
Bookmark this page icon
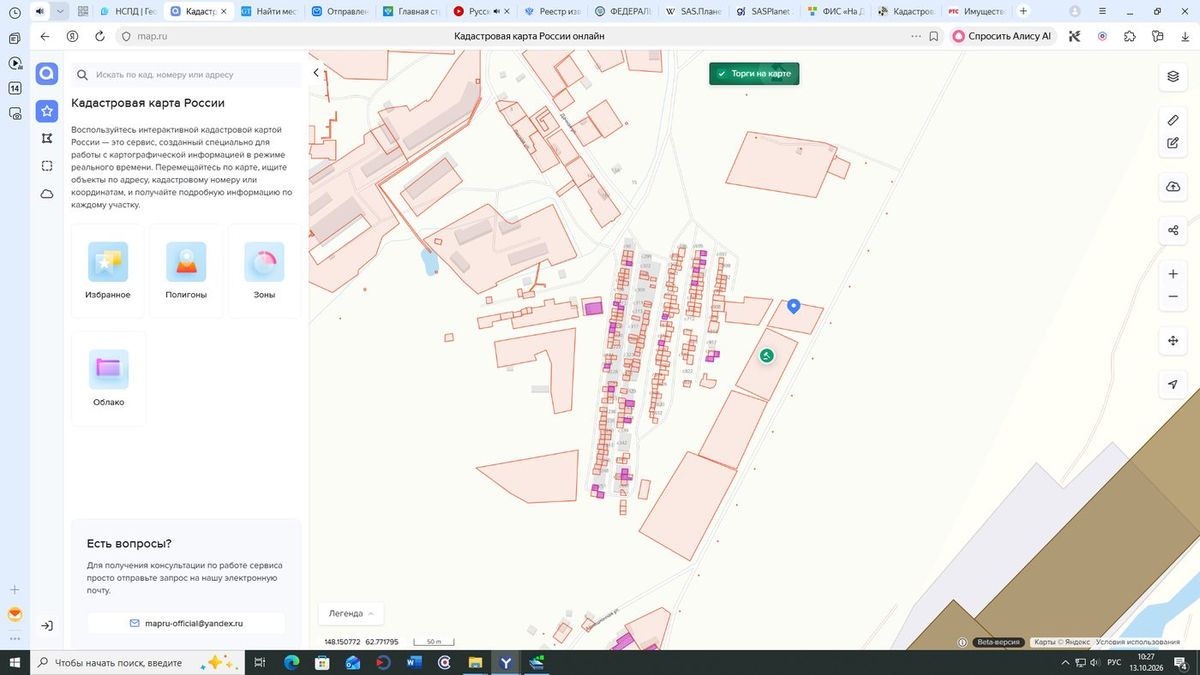[933, 36]
